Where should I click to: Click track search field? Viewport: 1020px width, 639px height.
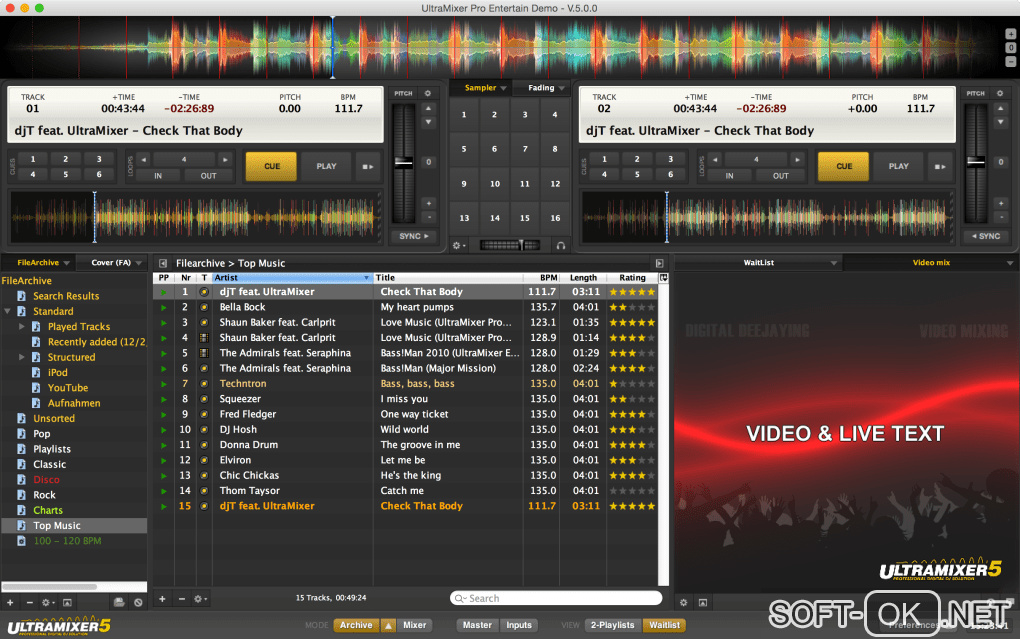click(556, 599)
